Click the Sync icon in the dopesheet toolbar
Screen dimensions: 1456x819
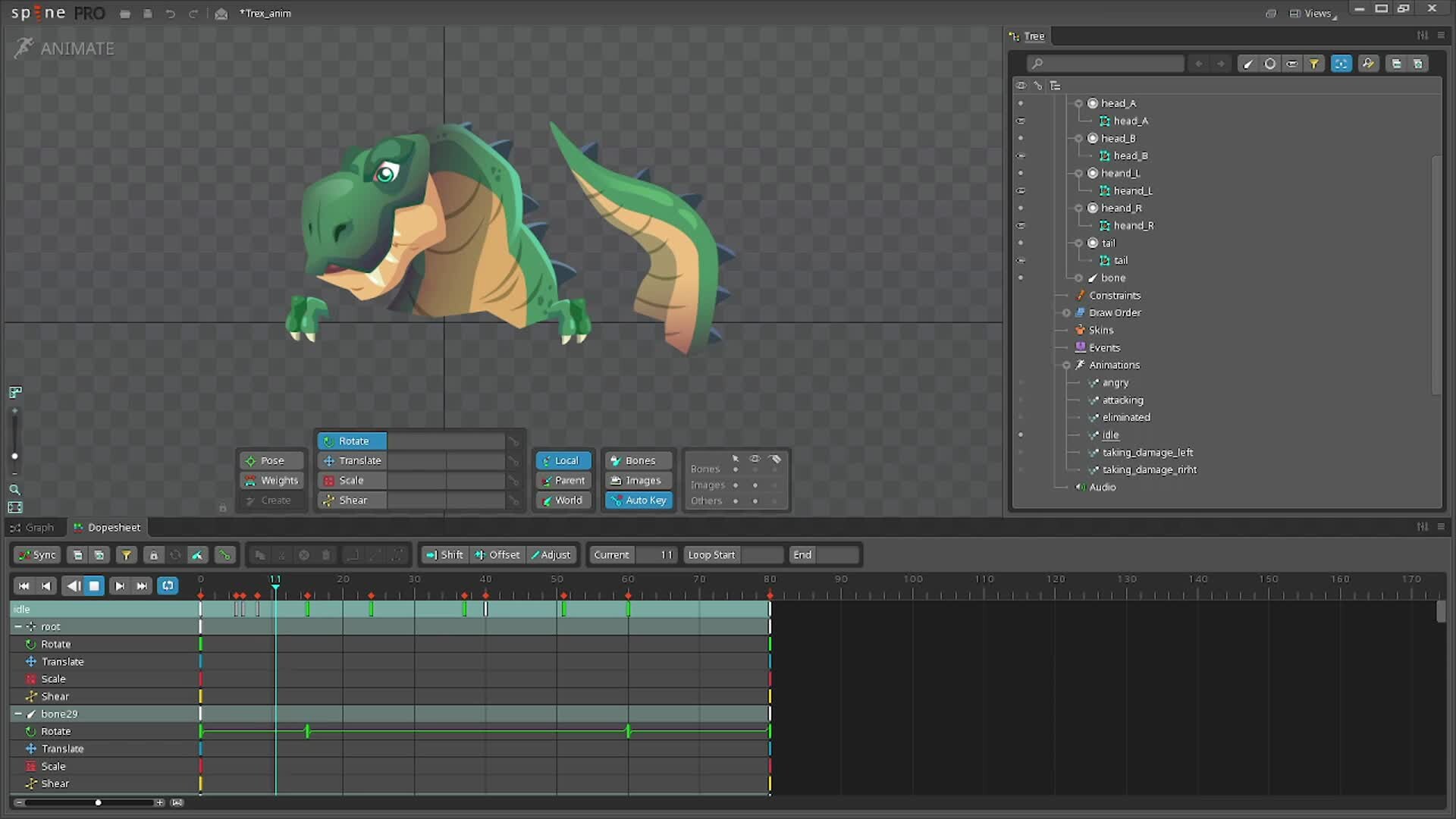tap(36, 554)
